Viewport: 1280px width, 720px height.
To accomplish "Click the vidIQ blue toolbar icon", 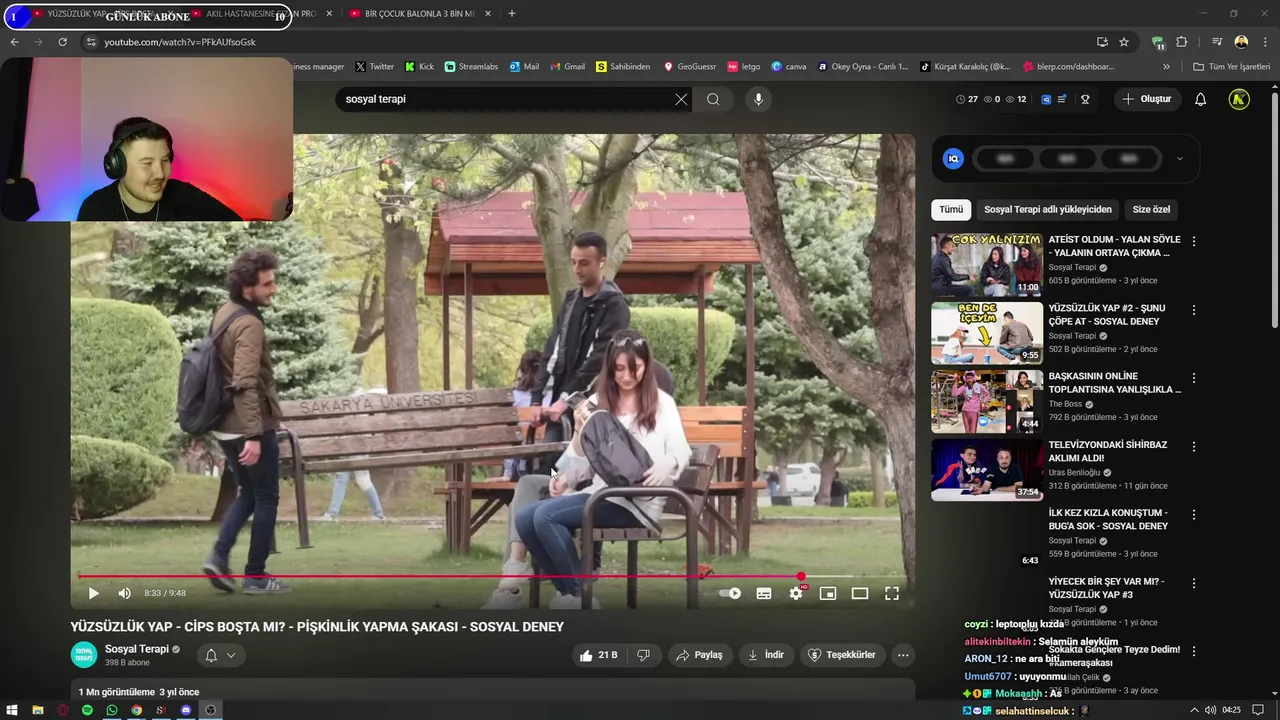I will pyautogui.click(x=1046, y=99).
